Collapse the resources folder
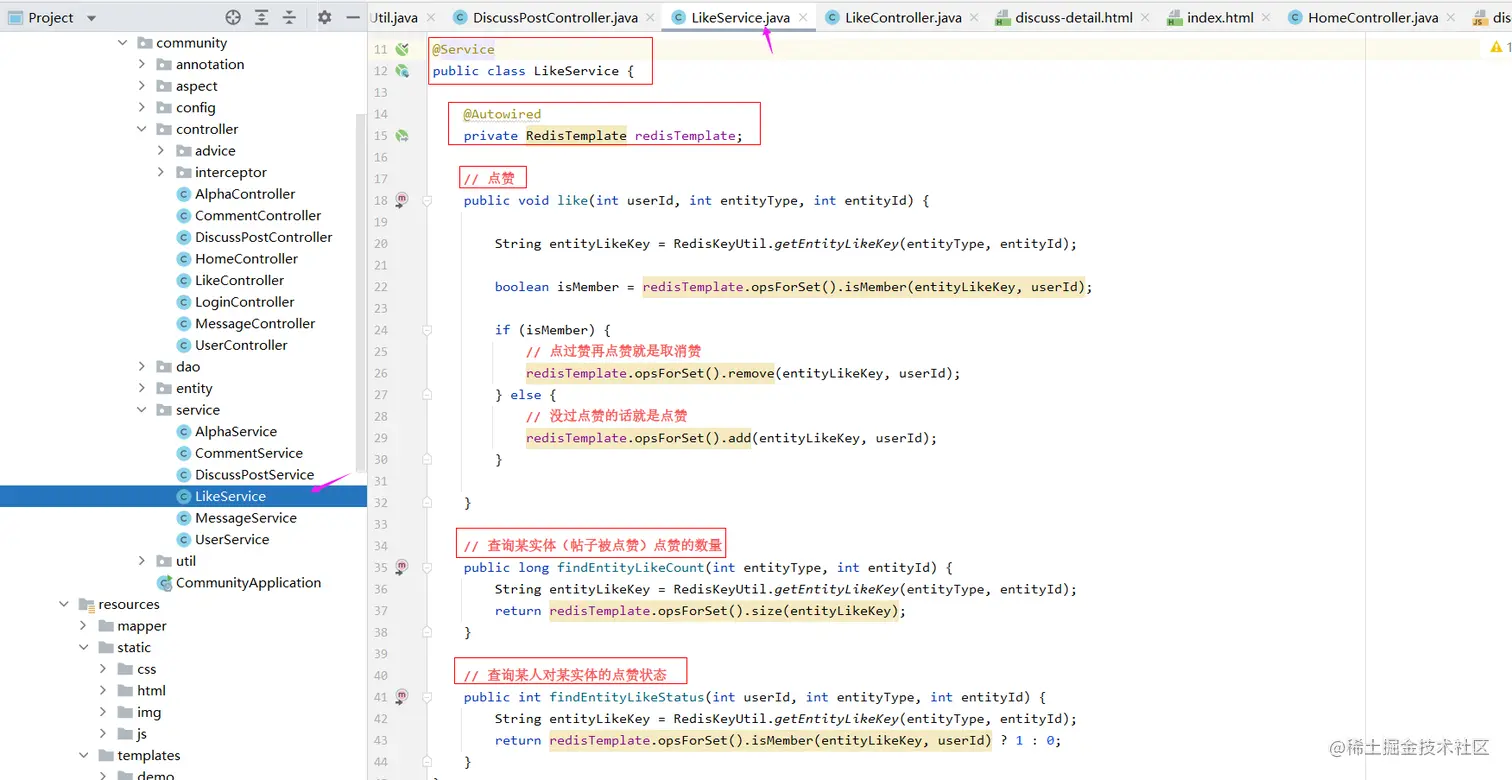 click(64, 604)
